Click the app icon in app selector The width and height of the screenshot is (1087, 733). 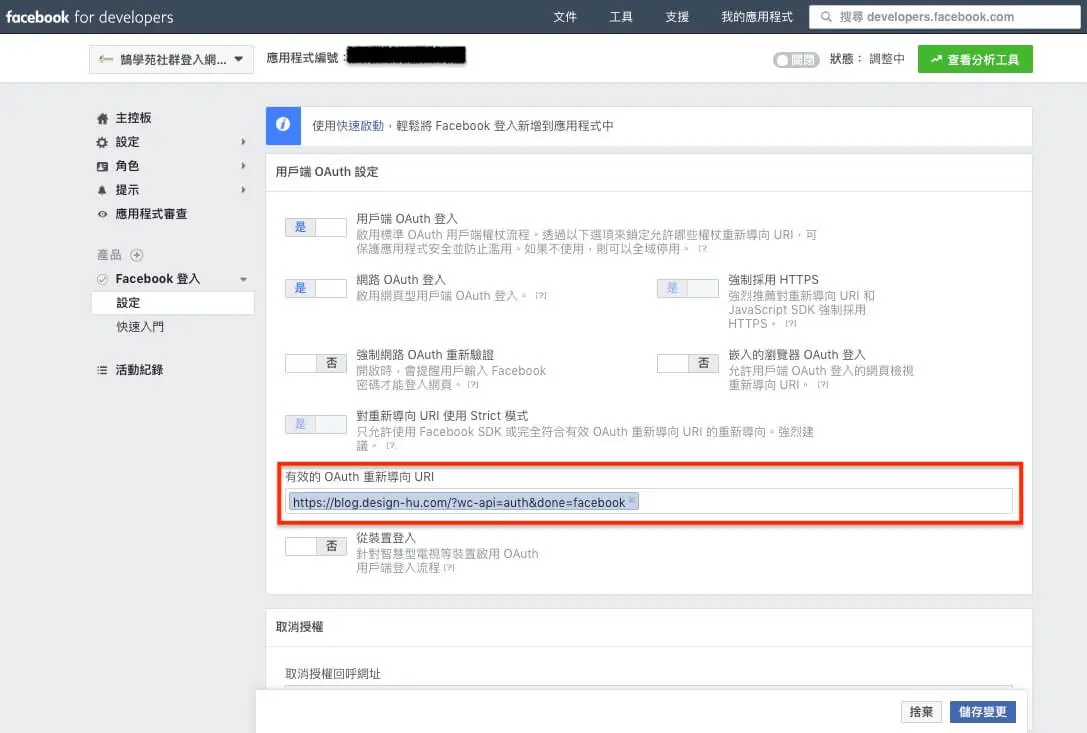[105, 60]
